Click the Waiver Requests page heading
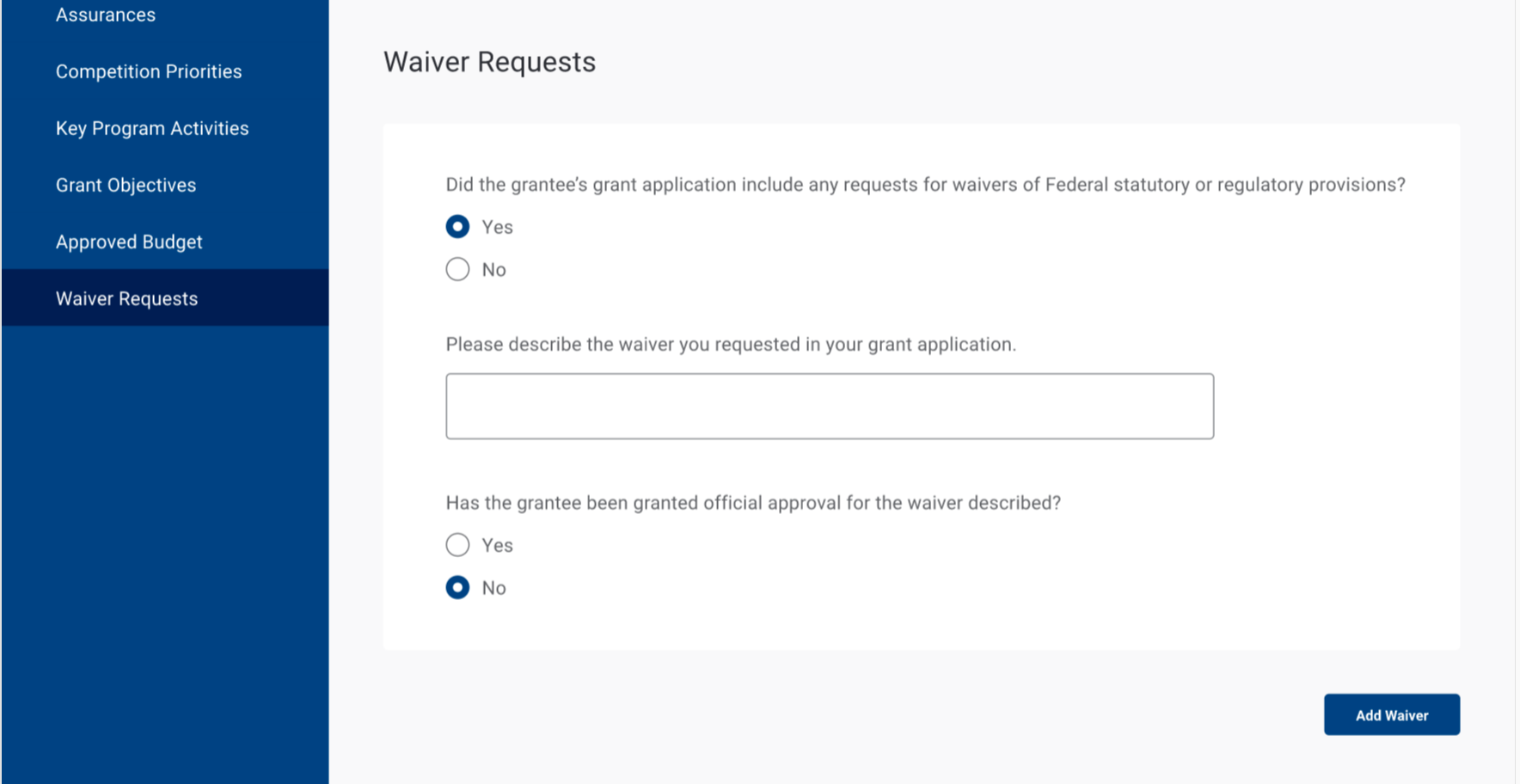The height and width of the screenshot is (784, 1520). pyautogui.click(x=489, y=63)
